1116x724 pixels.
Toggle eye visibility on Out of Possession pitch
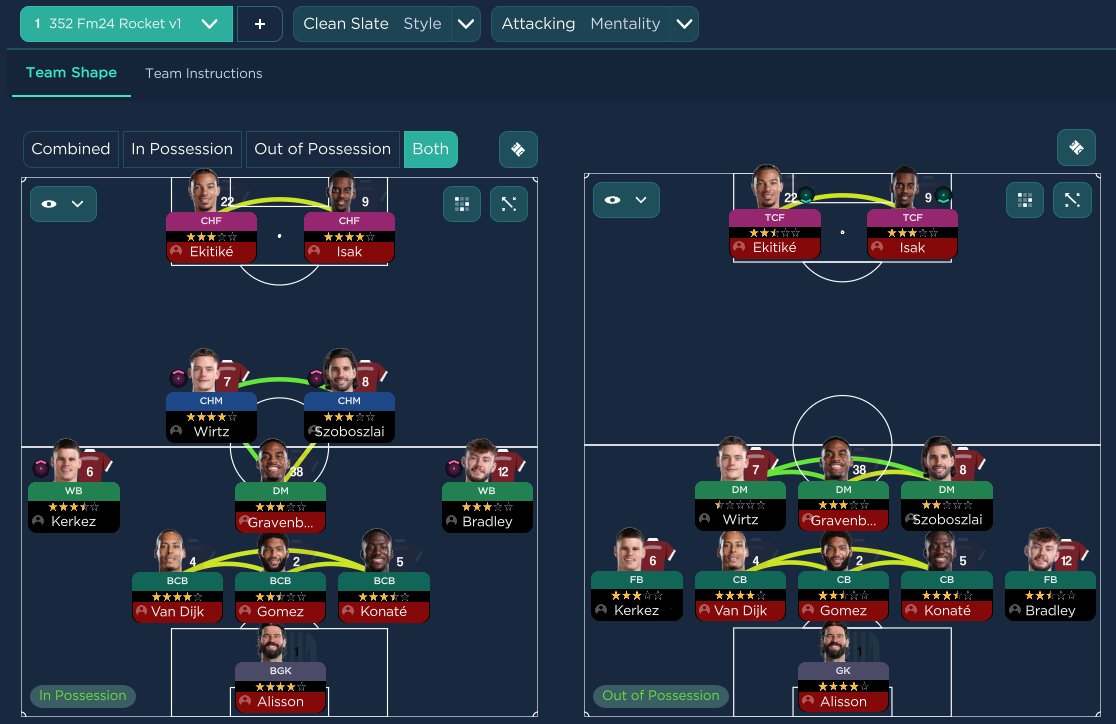(x=612, y=200)
